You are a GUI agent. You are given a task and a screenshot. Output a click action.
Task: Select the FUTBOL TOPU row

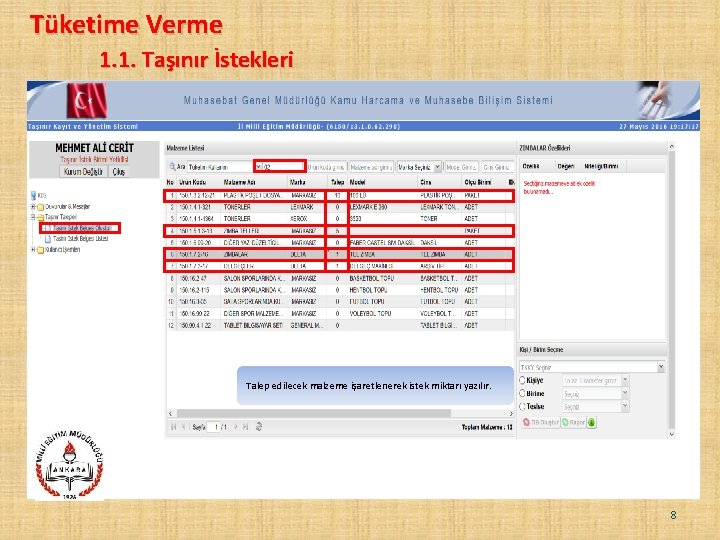click(339, 302)
